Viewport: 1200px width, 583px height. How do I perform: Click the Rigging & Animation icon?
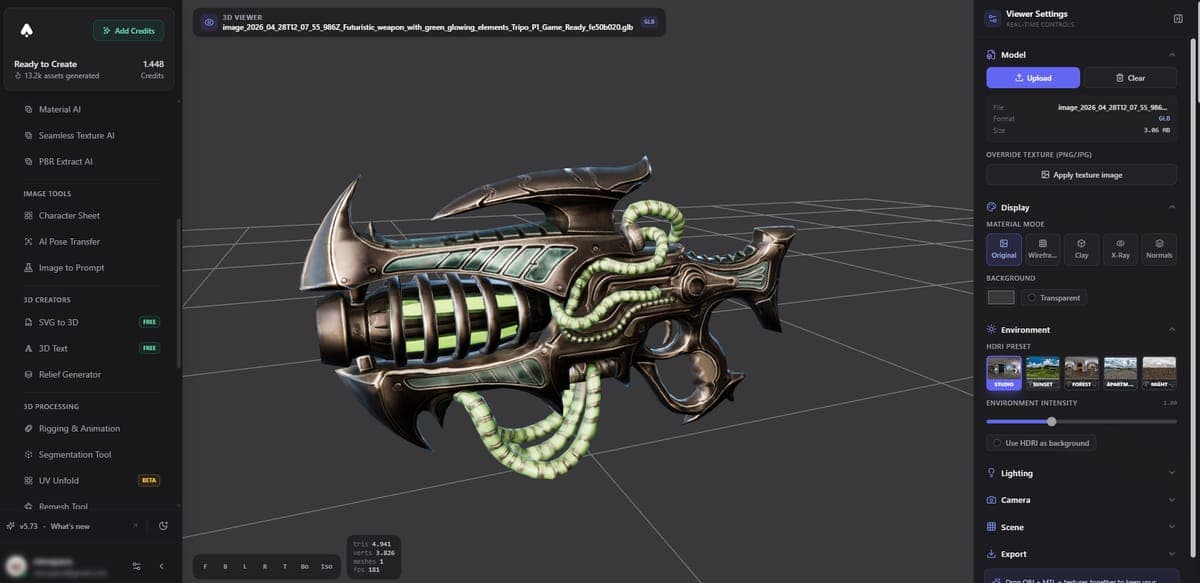point(28,428)
